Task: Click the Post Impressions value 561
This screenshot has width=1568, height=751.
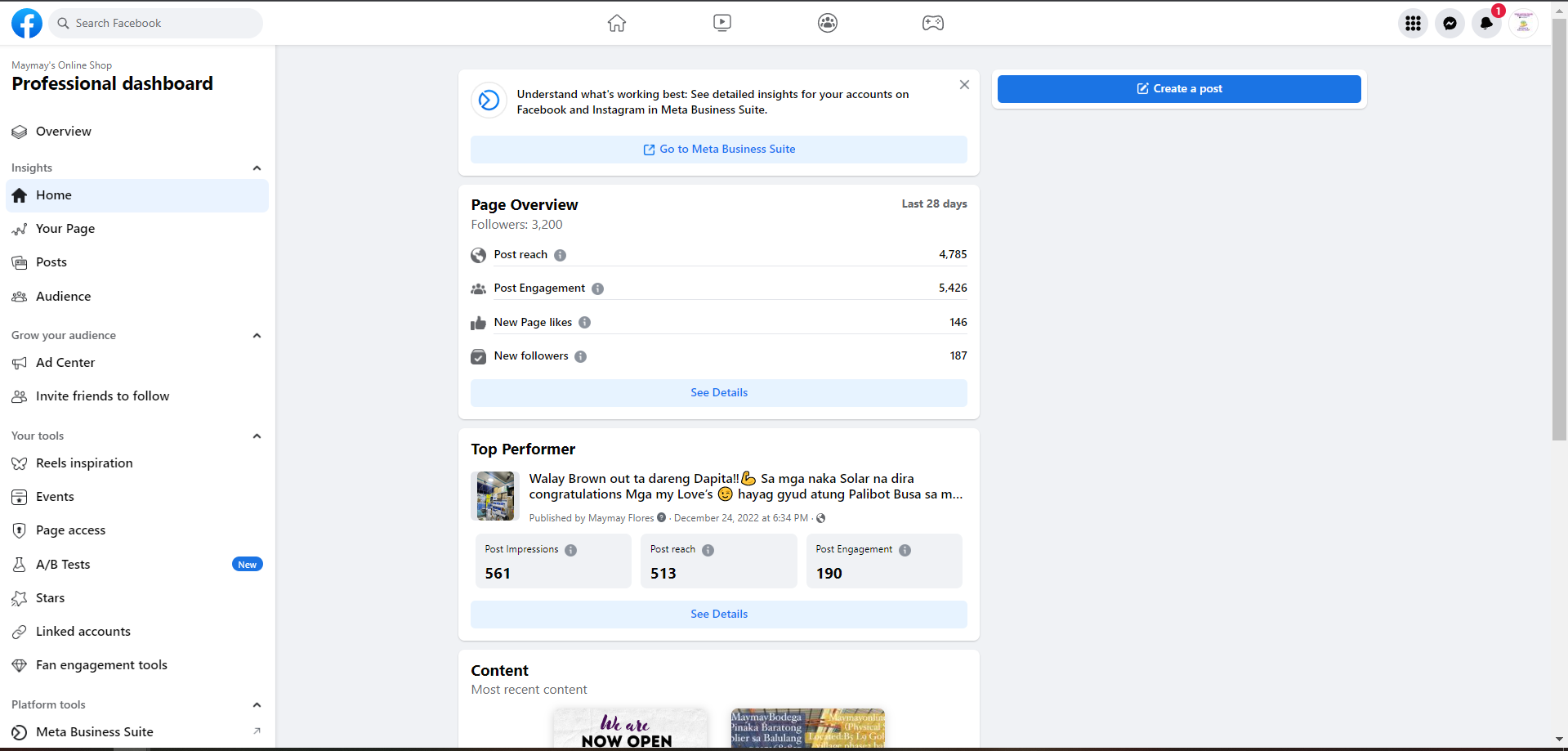Action: pyautogui.click(x=498, y=574)
